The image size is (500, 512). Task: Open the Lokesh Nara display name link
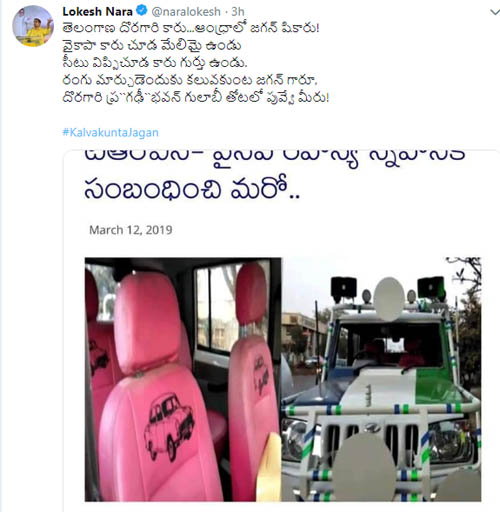click(97, 12)
